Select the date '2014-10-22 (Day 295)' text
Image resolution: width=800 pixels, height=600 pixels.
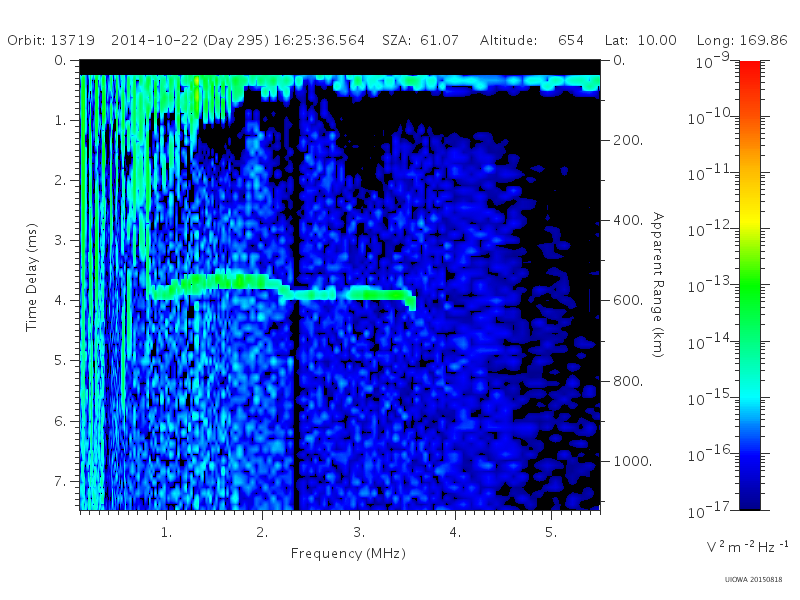click(190, 40)
